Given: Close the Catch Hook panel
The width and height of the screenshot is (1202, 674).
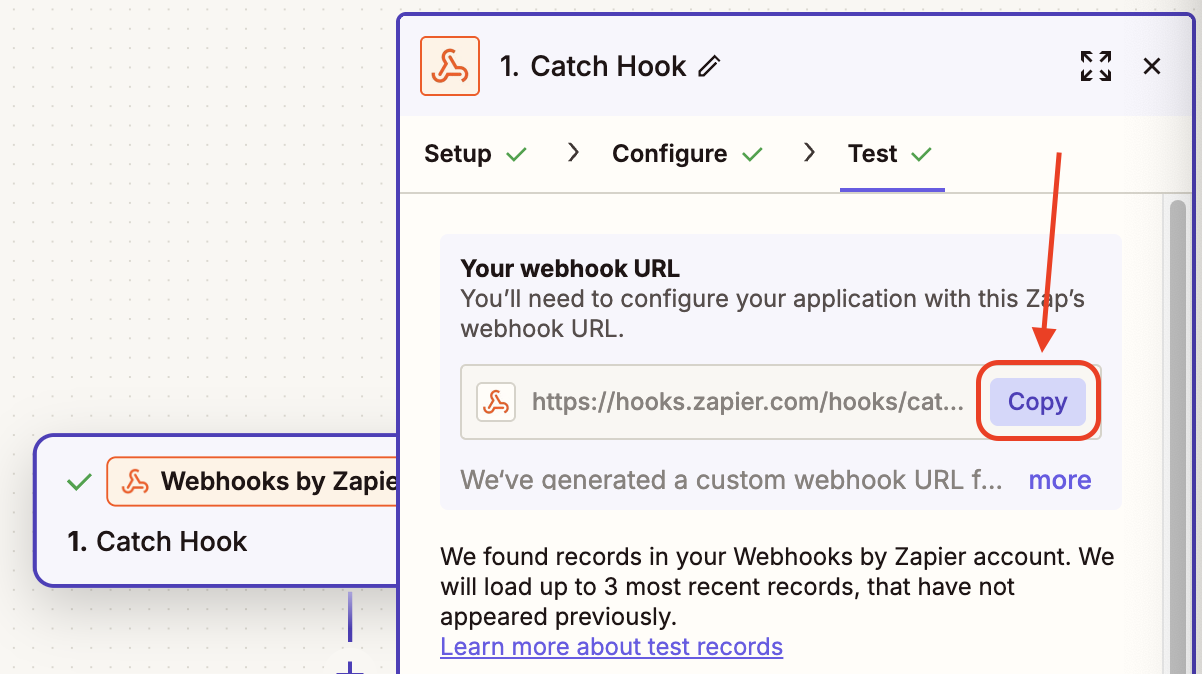Looking at the screenshot, I should tap(1152, 66).
